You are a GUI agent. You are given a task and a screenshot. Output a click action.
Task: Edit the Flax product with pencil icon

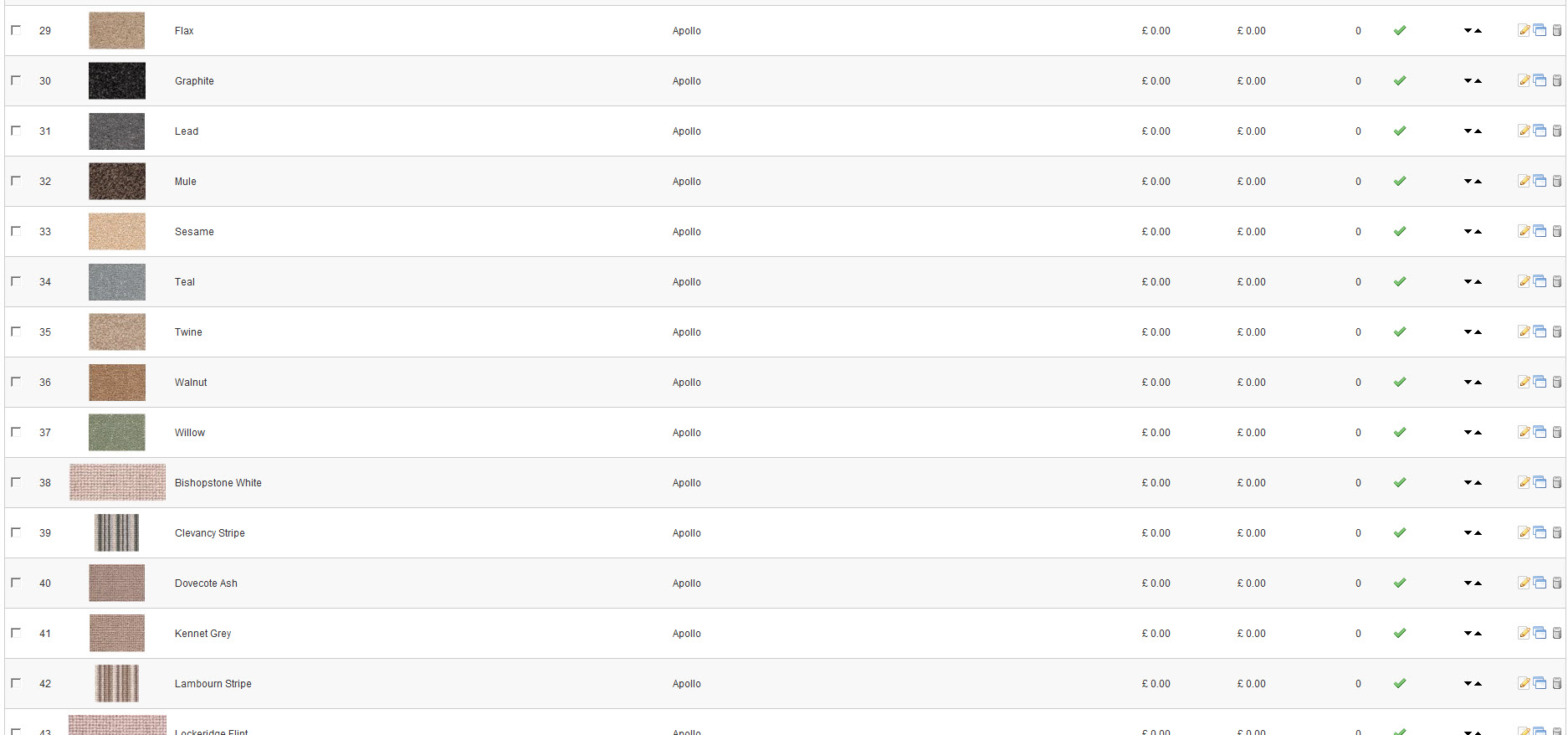[1524, 31]
